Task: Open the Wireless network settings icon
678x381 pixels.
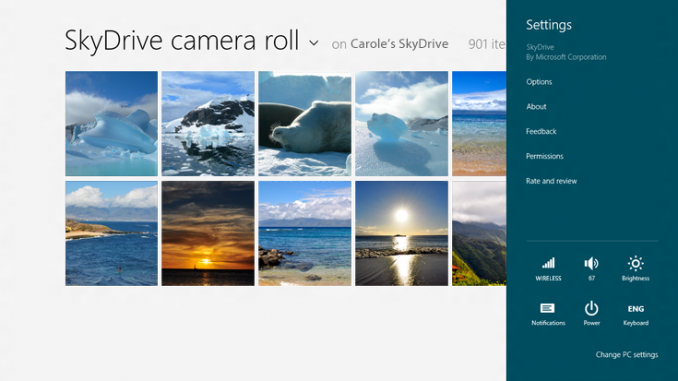Action: [548, 269]
